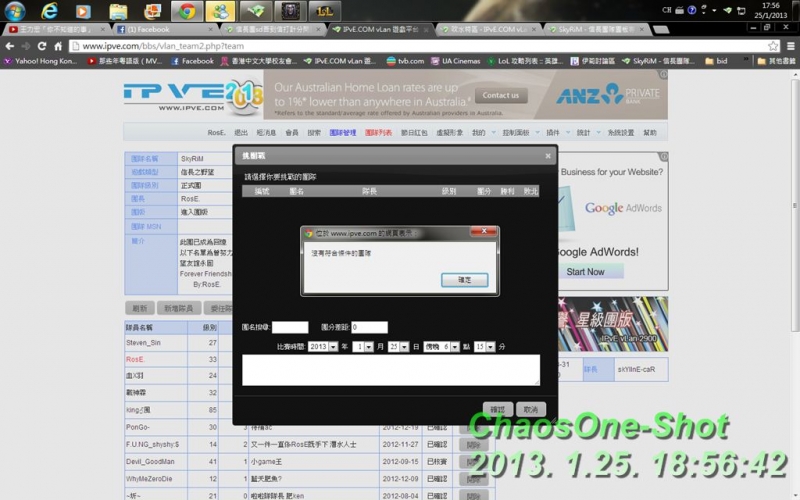Click member name F.U.NG_shyshy:$
The width and height of the screenshot is (800, 500).
tap(153, 444)
